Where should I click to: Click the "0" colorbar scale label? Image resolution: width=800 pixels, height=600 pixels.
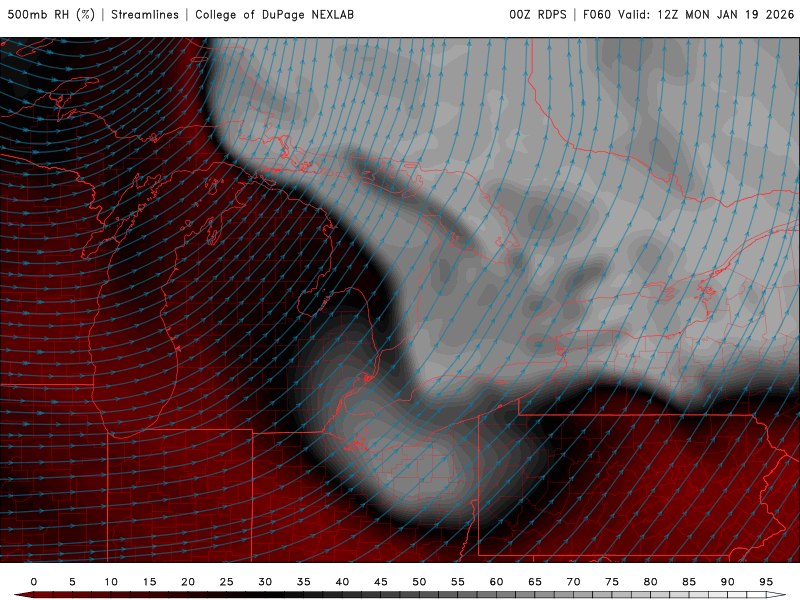pyautogui.click(x=34, y=582)
